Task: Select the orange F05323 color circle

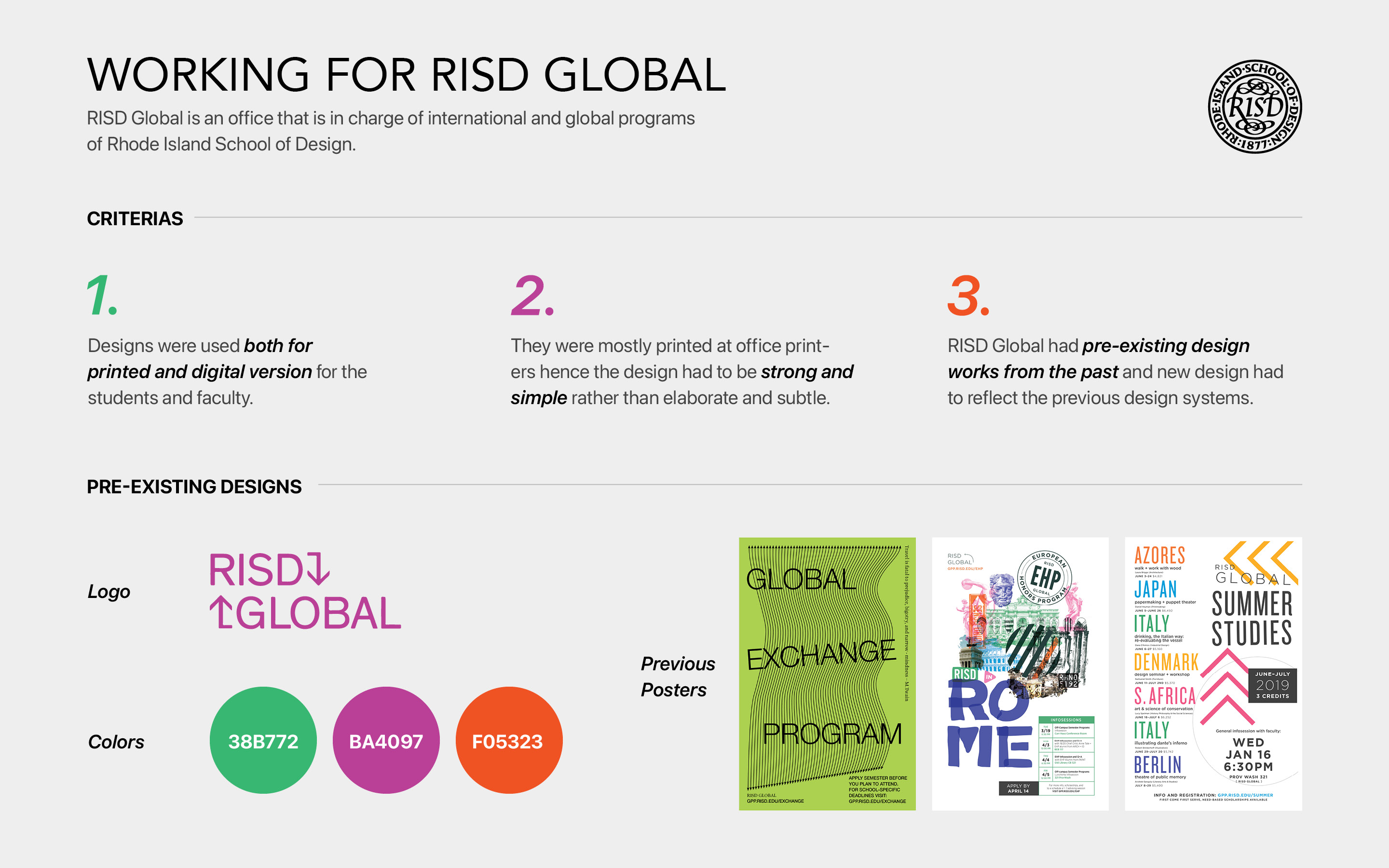Action: (x=509, y=741)
